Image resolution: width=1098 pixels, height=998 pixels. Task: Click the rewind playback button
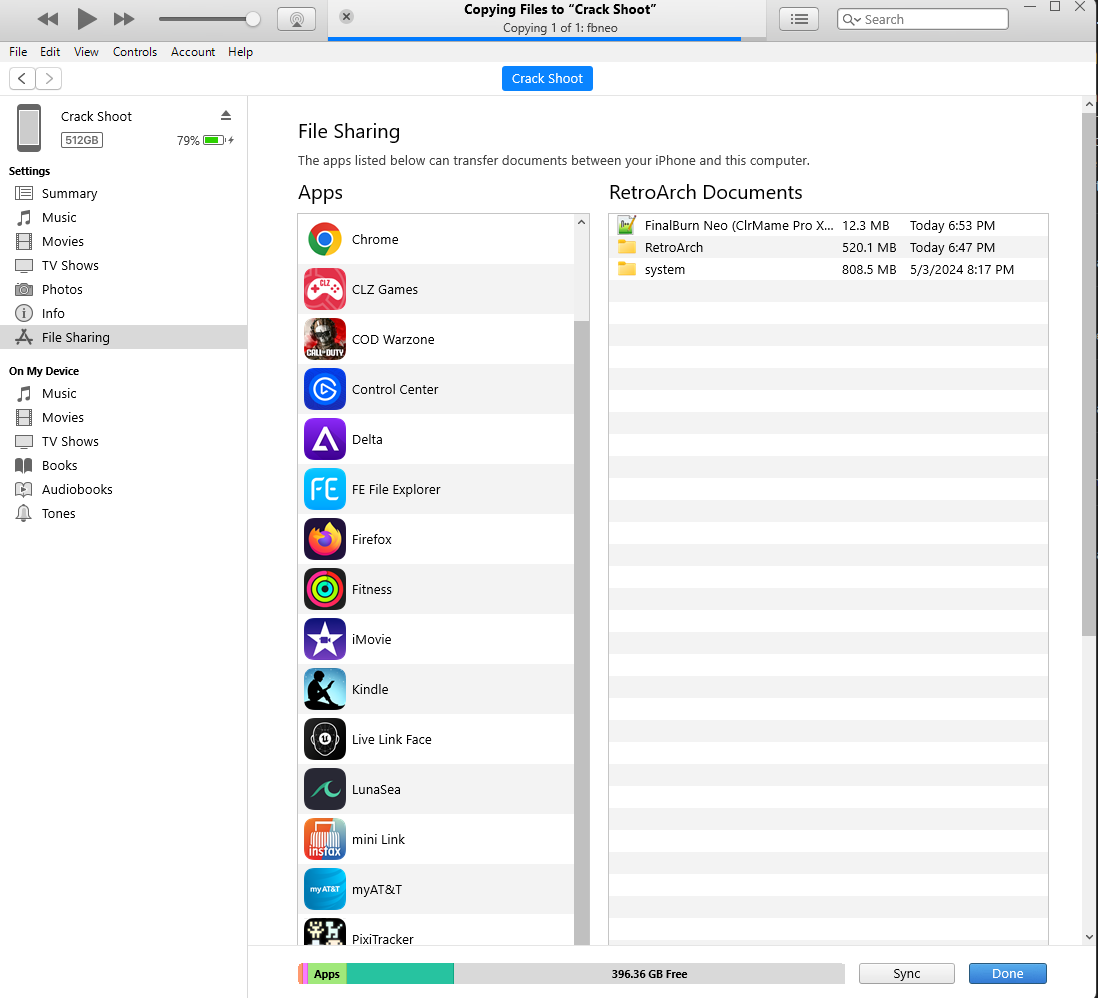click(48, 19)
